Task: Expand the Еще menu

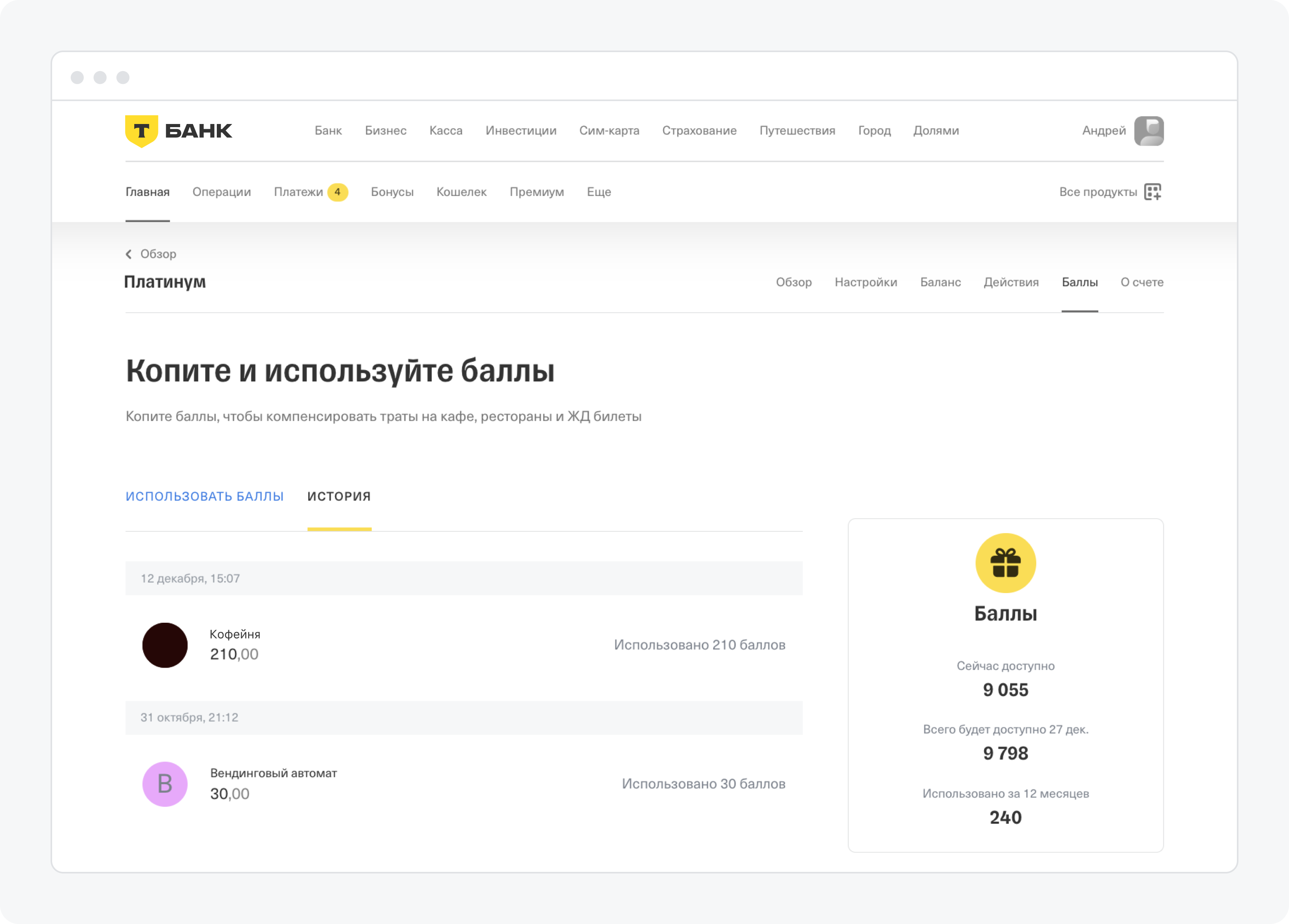Action: click(598, 192)
